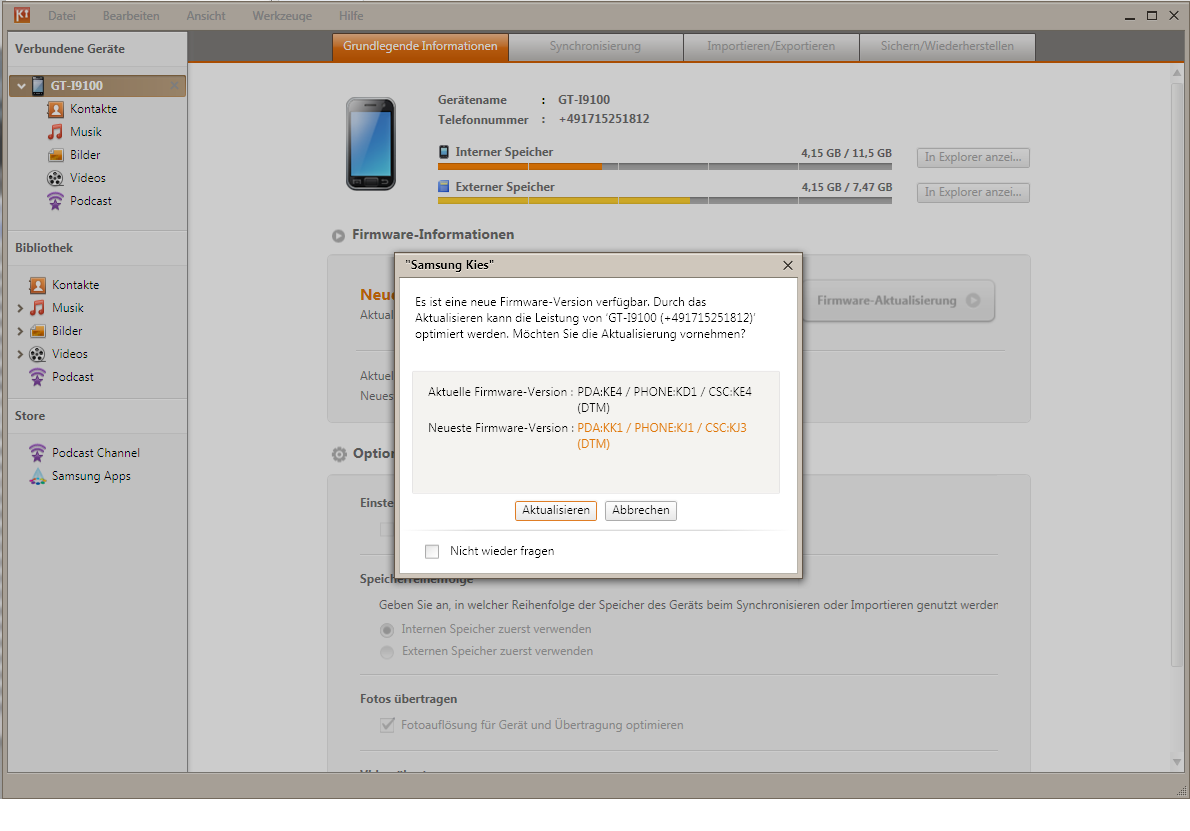Viewport: 1190px width, 831px height.
Task: Disconnect GT-I9100 with the x icon
Action: (175, 86)
